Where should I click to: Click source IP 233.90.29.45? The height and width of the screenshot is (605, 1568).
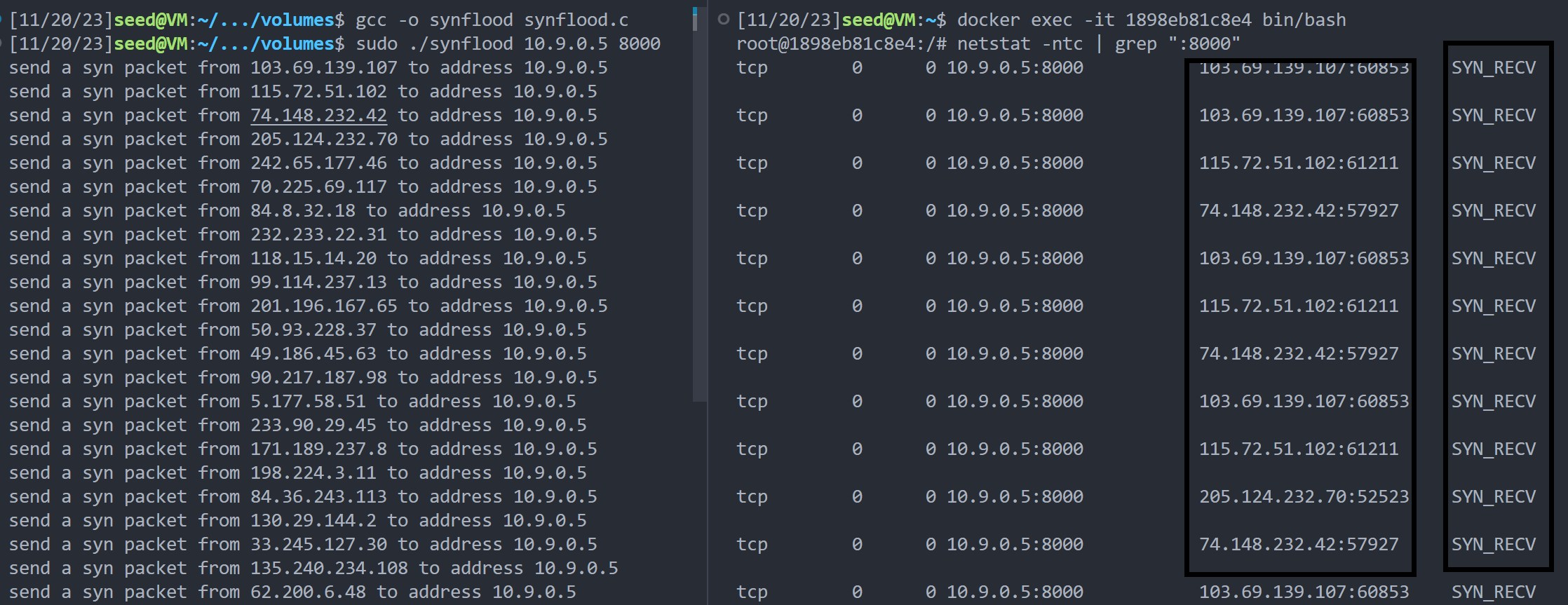pyautogui.click(x=313, y=425)
